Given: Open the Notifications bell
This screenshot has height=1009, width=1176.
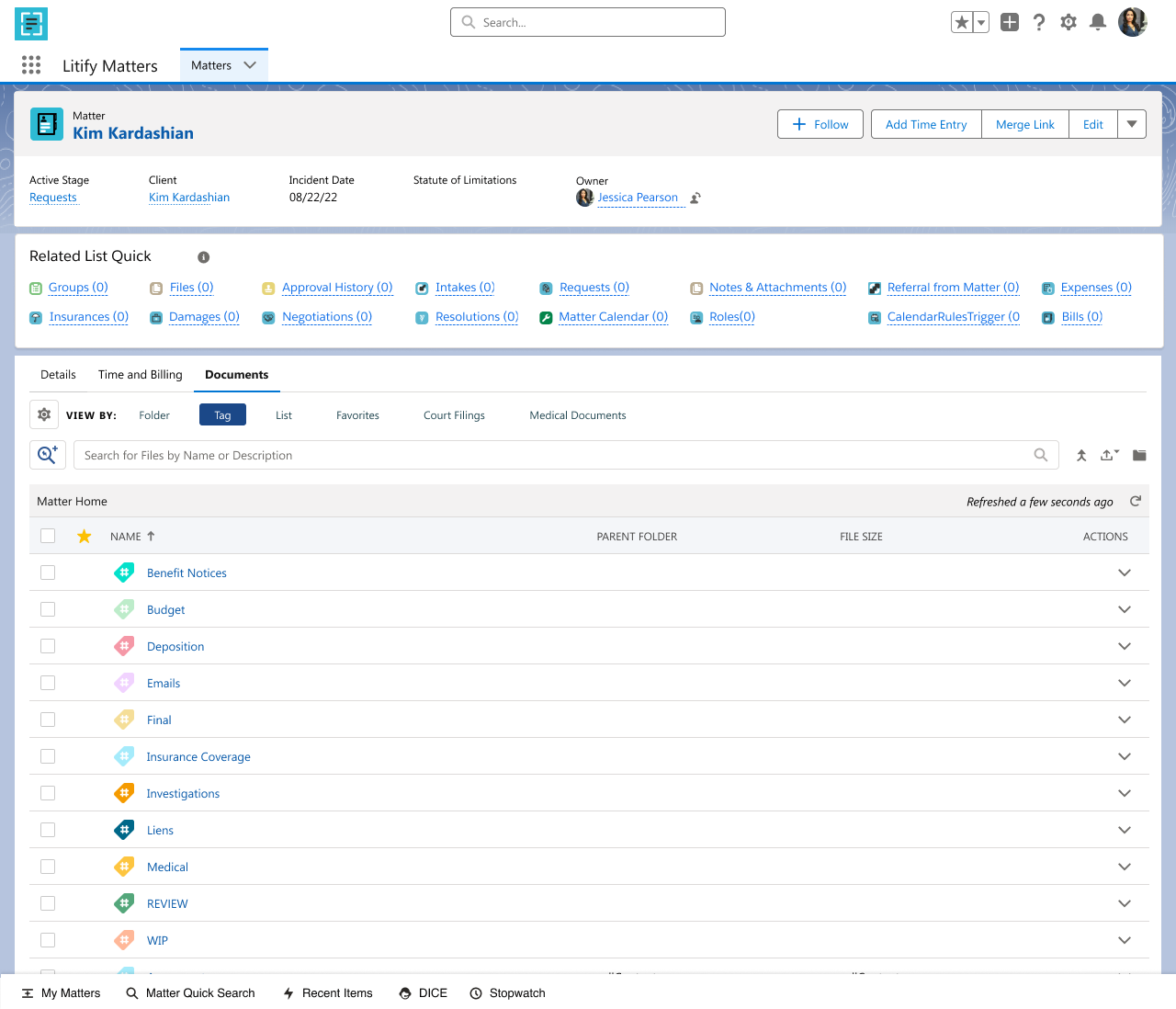Looking at the screenshot, I should click(x=1098, y=22).
